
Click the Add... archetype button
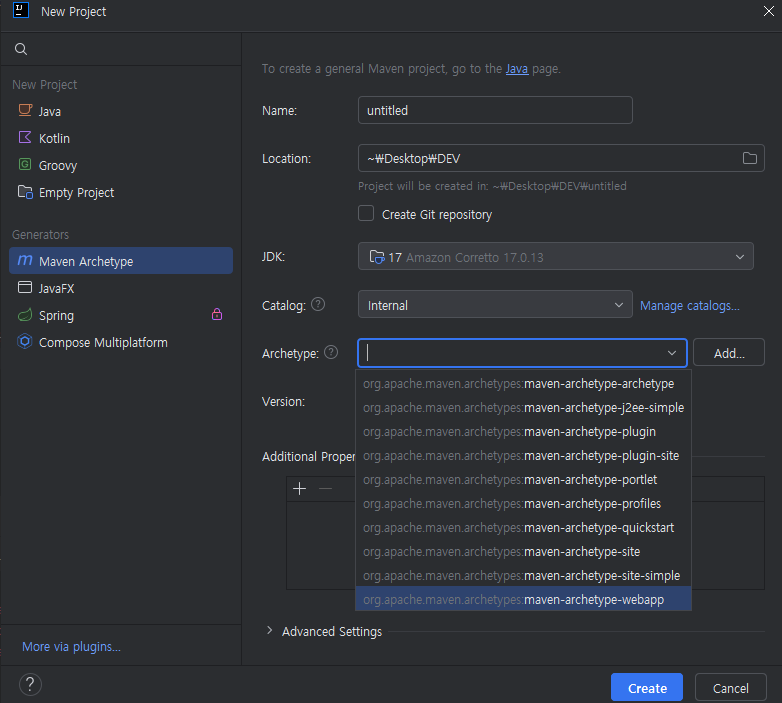pyautogui.click(x=729, y=352)
